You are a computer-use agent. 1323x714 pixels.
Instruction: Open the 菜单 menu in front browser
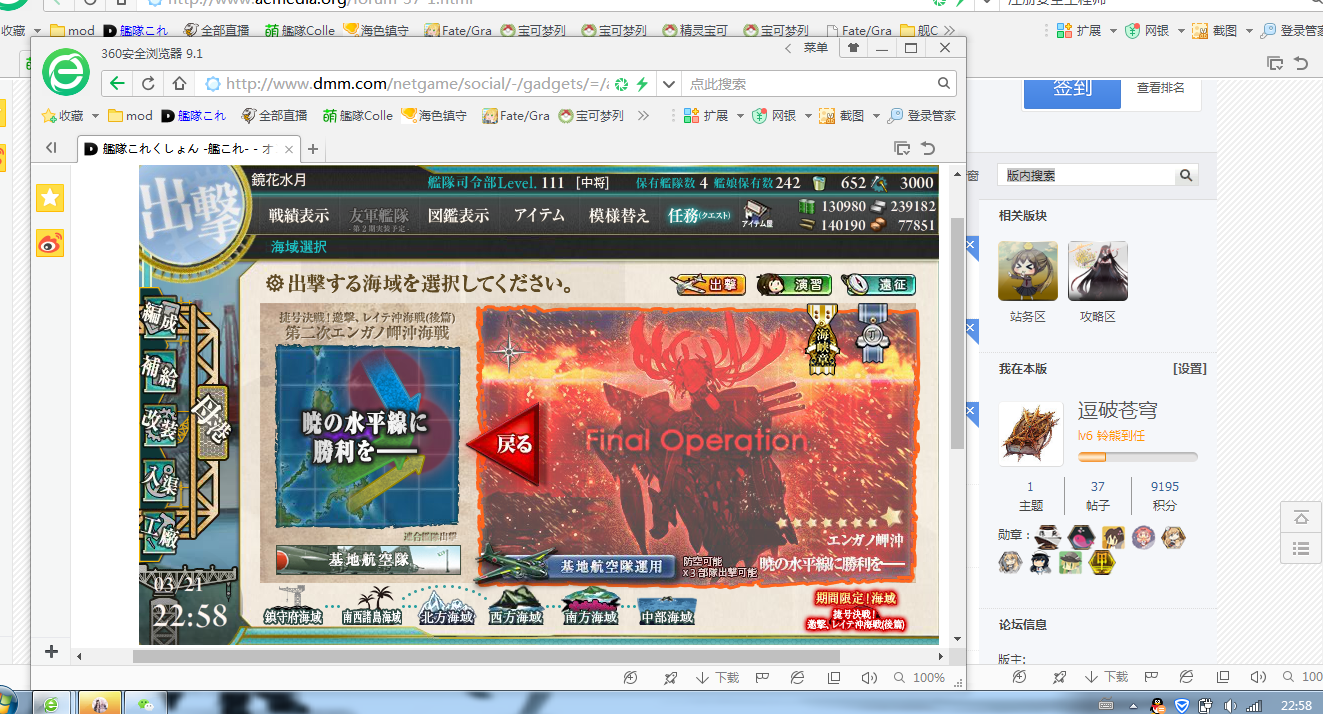tap(815, 48)
